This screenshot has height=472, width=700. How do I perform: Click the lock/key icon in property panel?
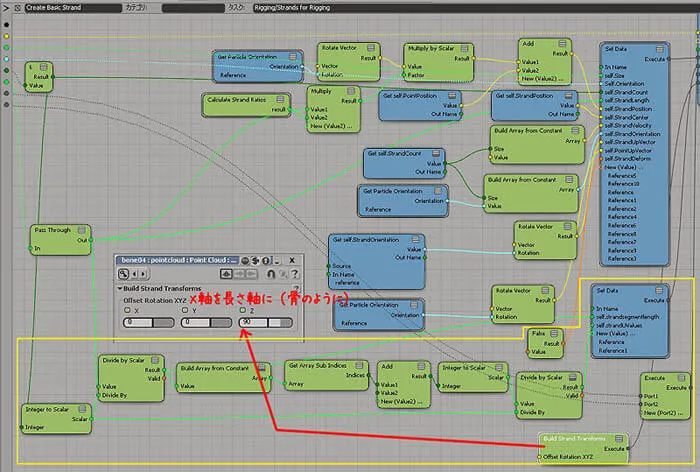124,274
